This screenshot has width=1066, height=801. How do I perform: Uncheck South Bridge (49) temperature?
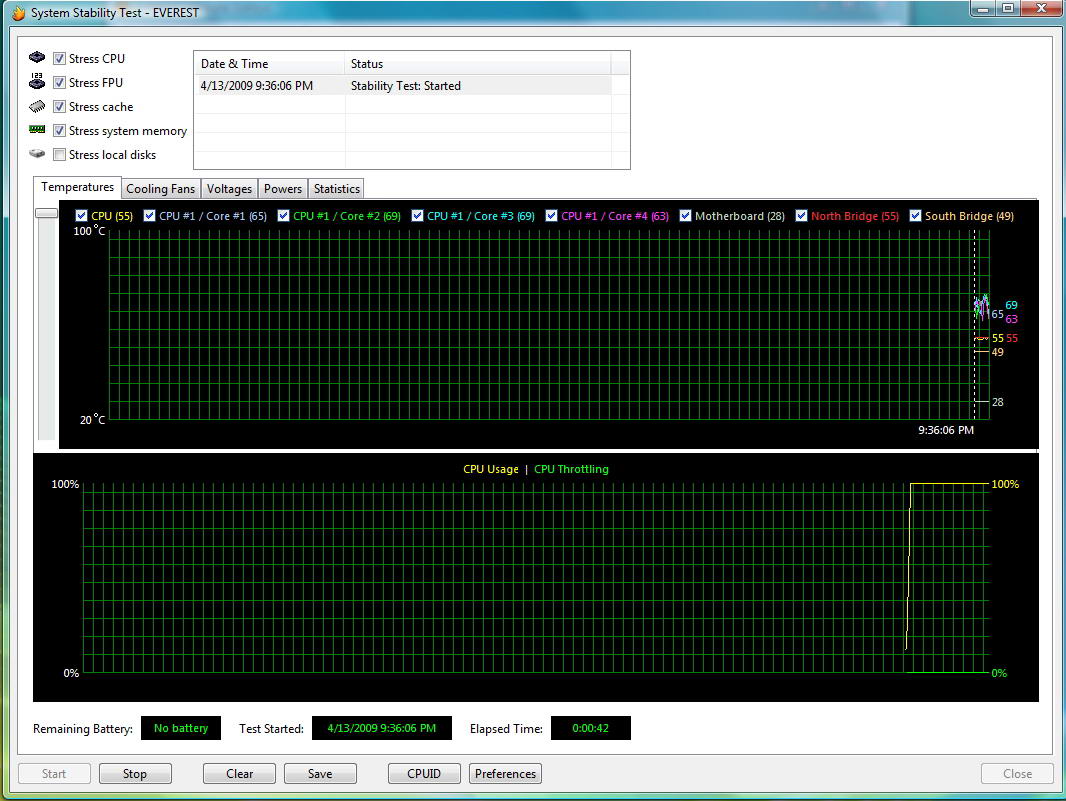pyautogui.click(x=915, y=216)
